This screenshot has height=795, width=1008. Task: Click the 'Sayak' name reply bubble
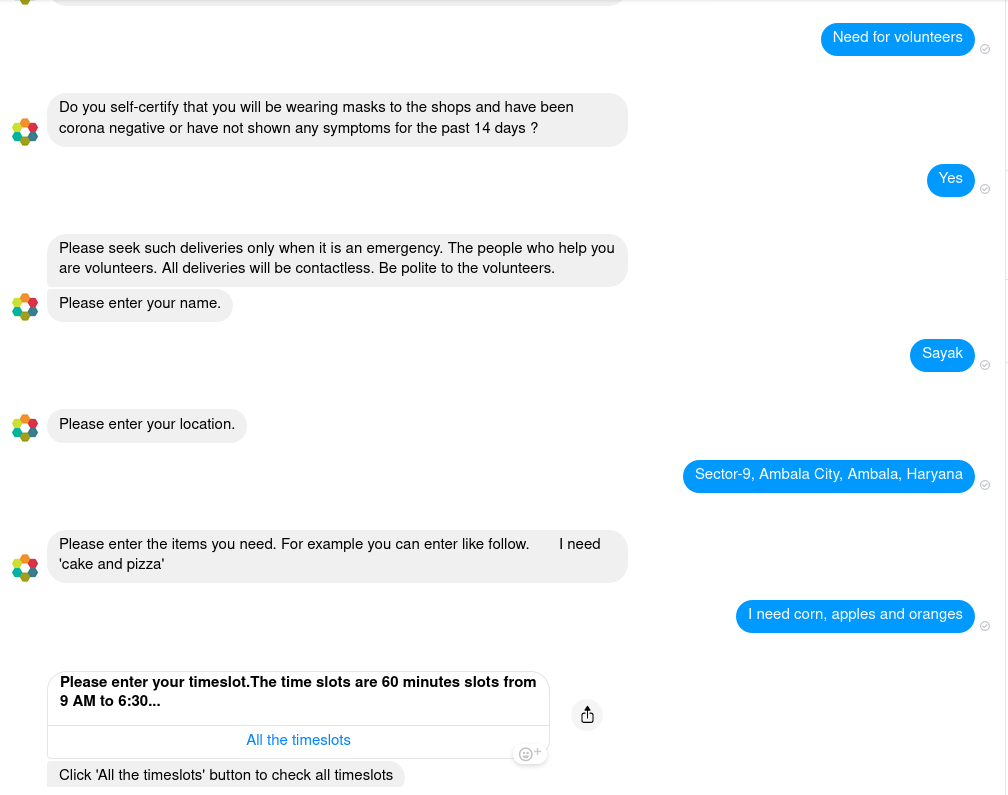click(x=942, y=354)
